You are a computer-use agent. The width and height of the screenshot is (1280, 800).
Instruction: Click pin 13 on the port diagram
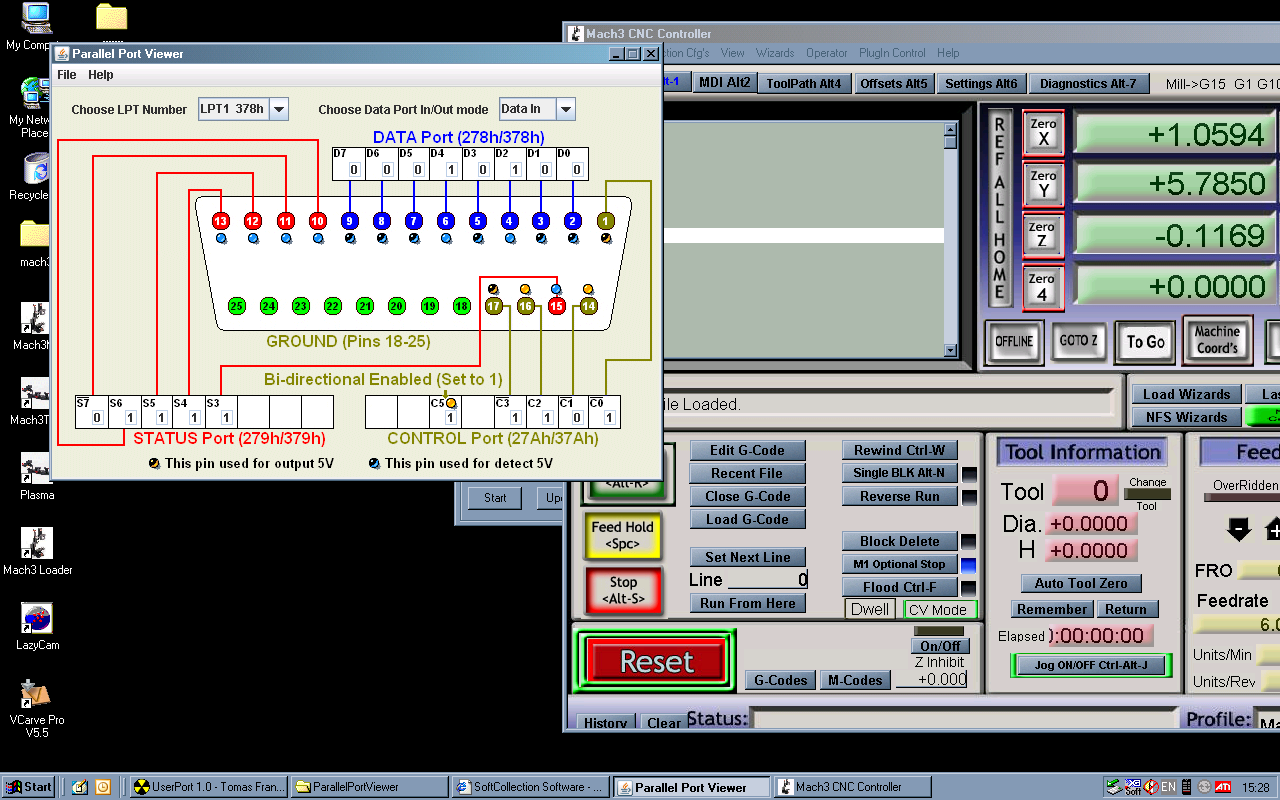click(x=221, y=221)
